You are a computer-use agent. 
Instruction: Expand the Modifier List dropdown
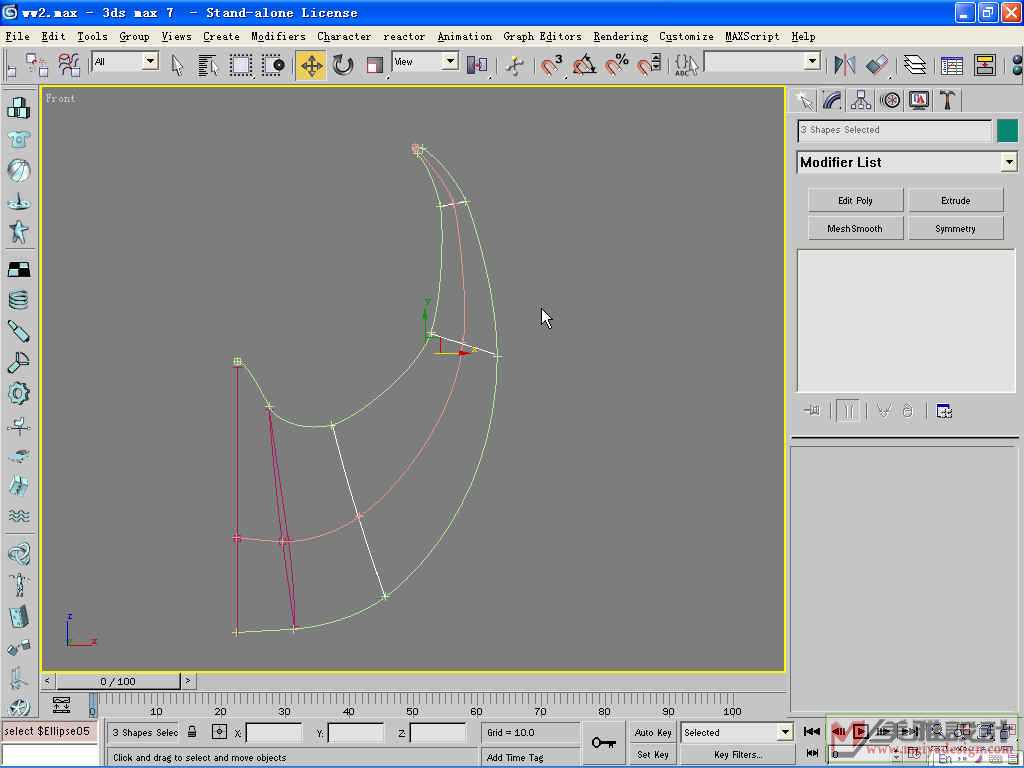[x=1009, y=162]
